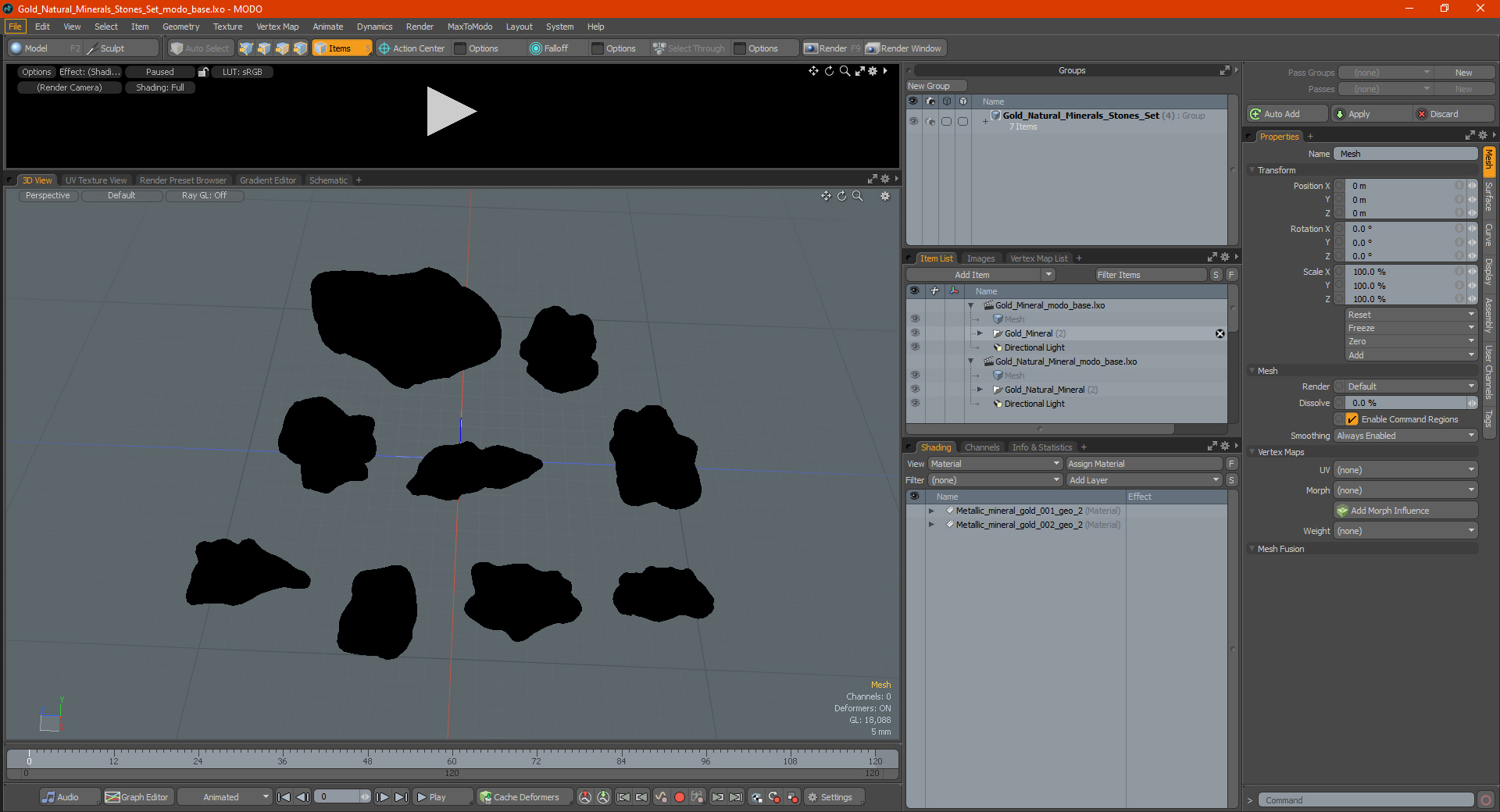Toggle the render preview lock icon

(x=203, y=72)
